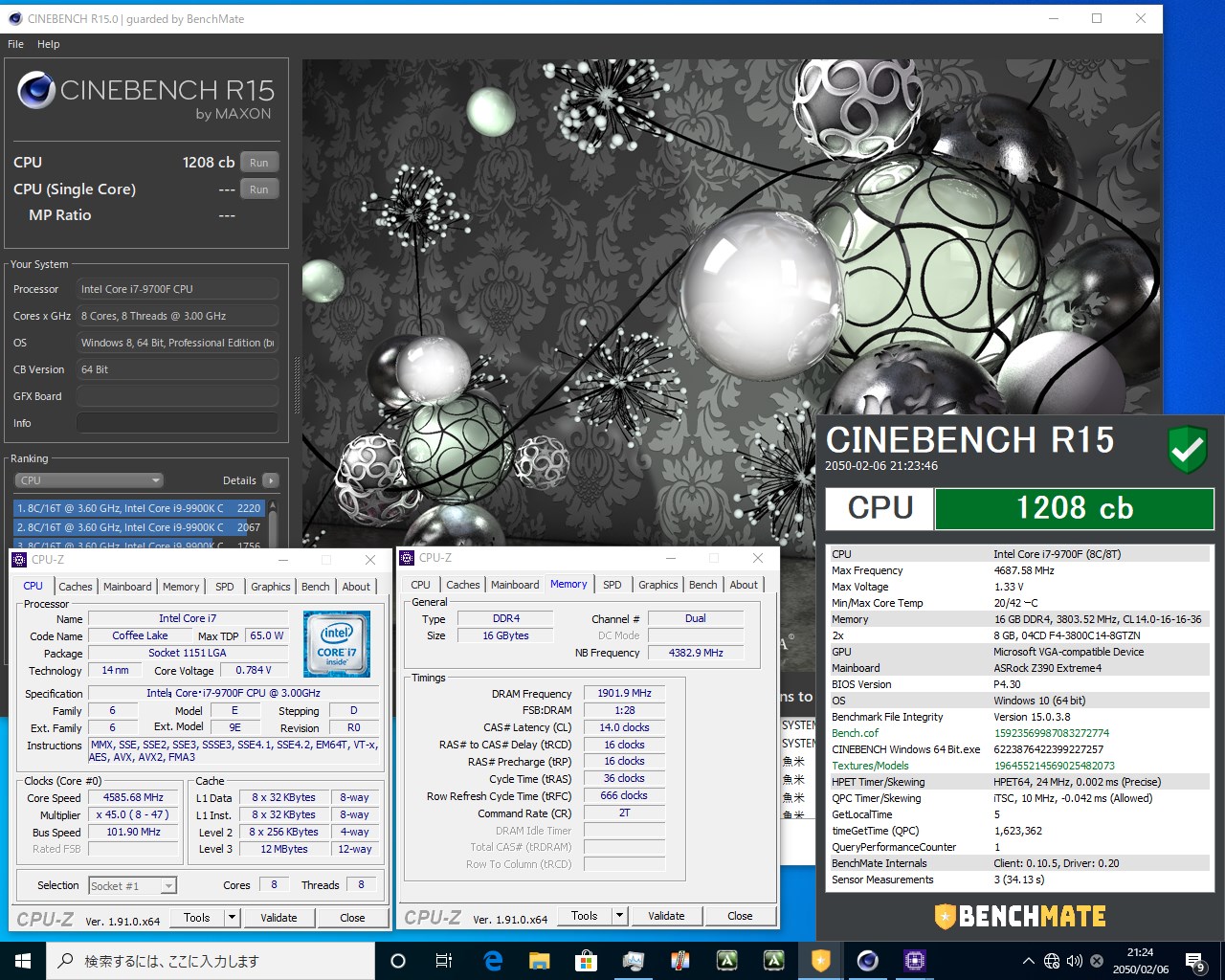Toggle the ranking Details arrow
Image resolution: width=1225 pixels, height=980 pixels.
click(x=271, y=480)
